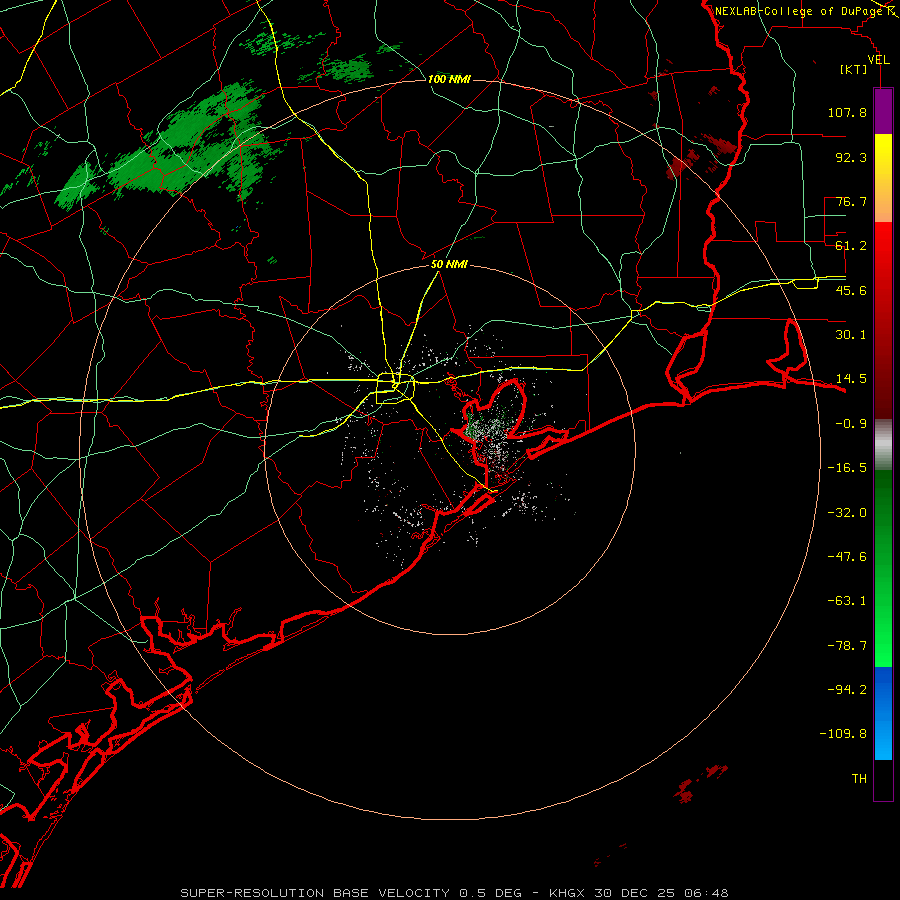Click the 45.6 legend value
The height and width of the screenshot is (900, 900).
[x=851, y=290]
